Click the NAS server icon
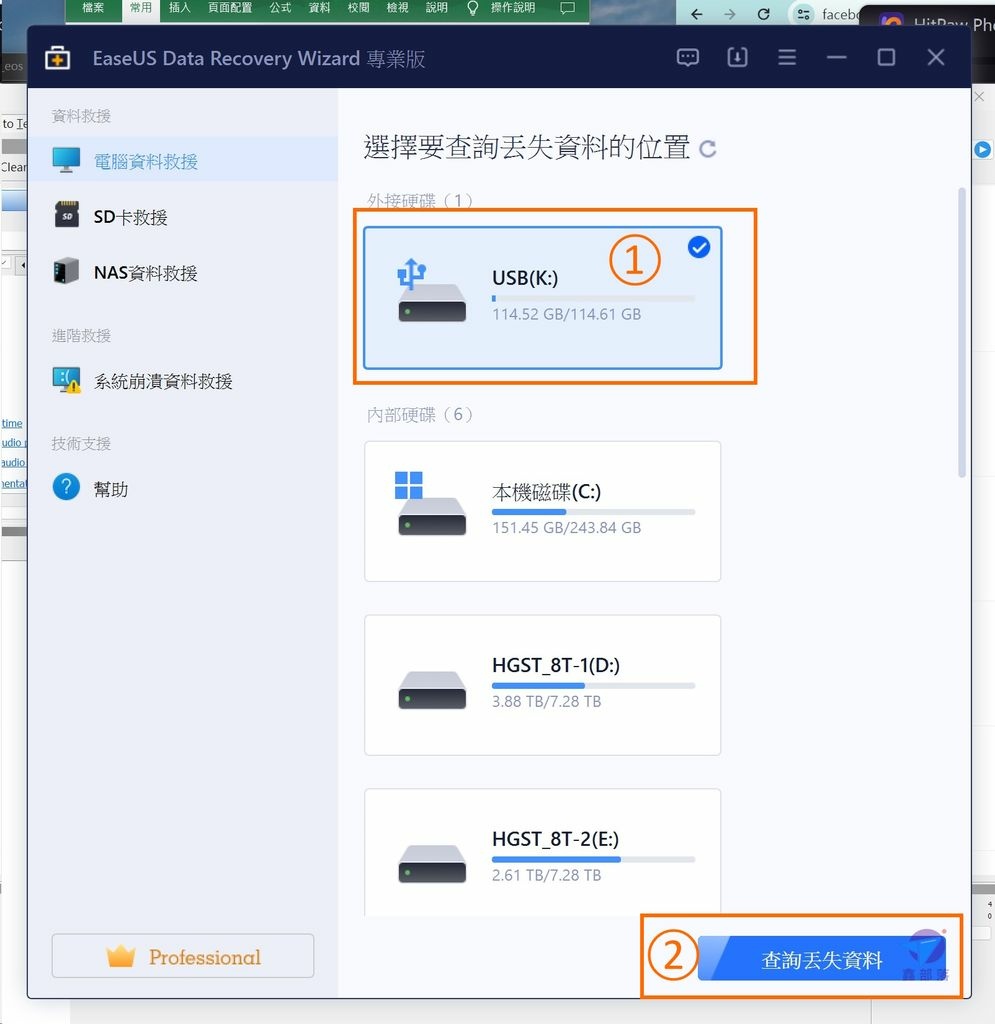The height and width of the screenshot is (1024, 995). tap(66, 270)
